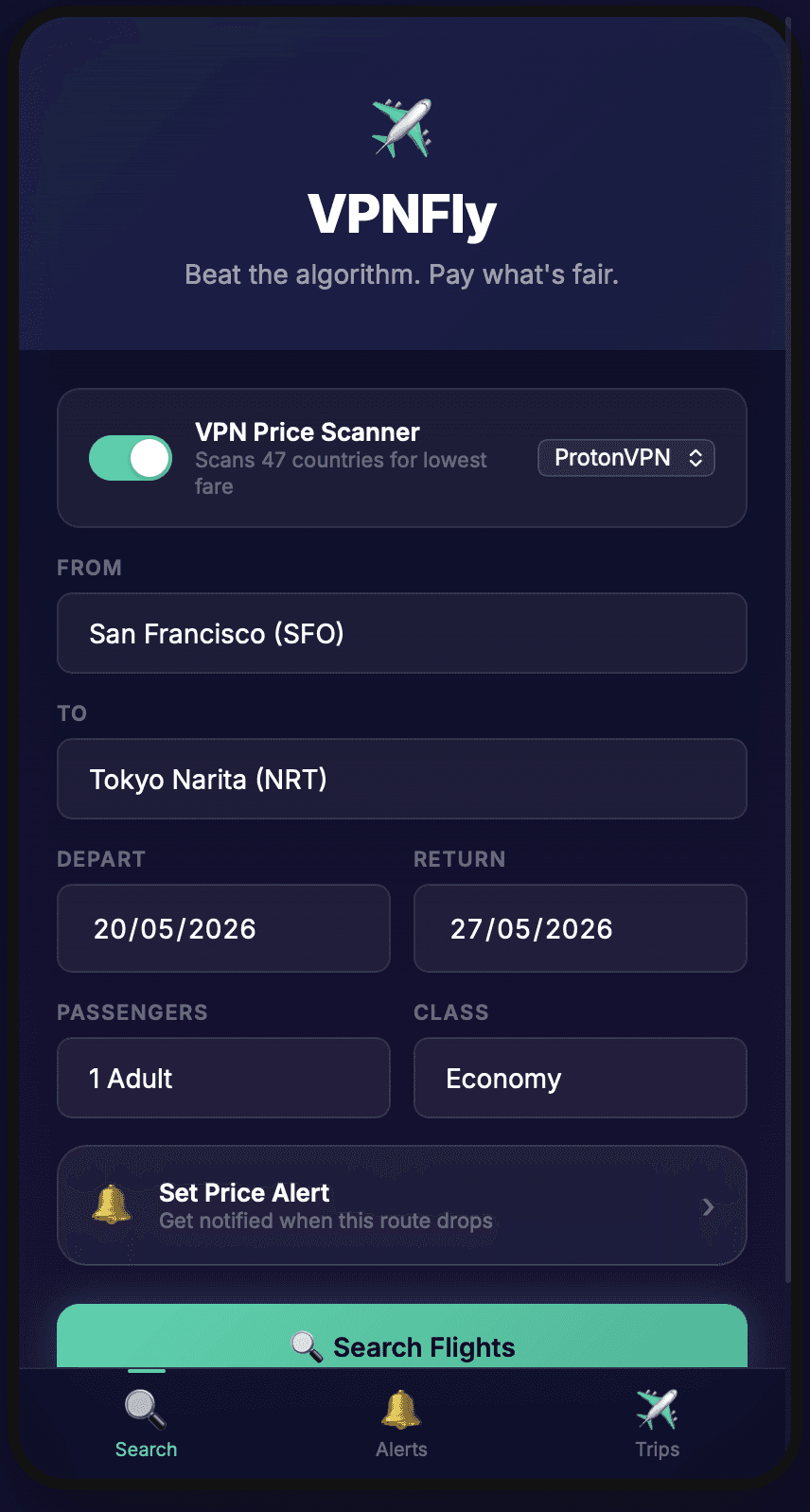Viewport: 810px width, 1512px height.
Task: Click the magnifier icon in the Search Flights button
Action: [307, 1346]
